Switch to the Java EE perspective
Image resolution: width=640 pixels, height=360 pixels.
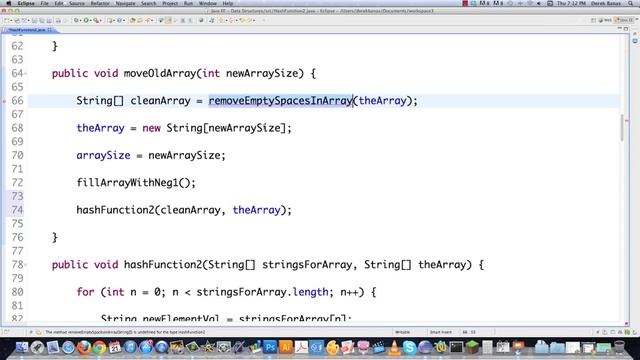point(624,20)
